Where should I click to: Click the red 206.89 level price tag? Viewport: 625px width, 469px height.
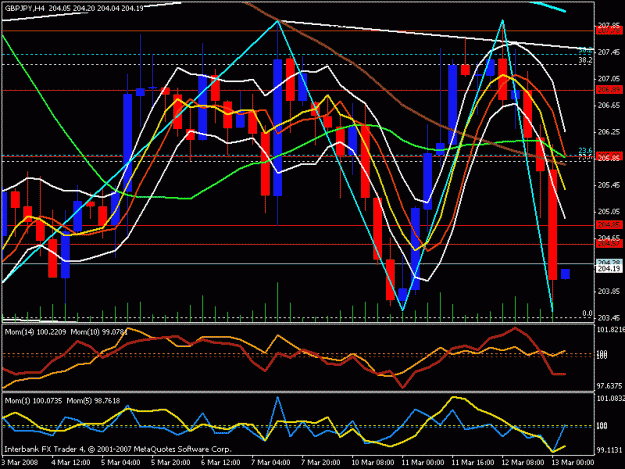tap(609, 90)
